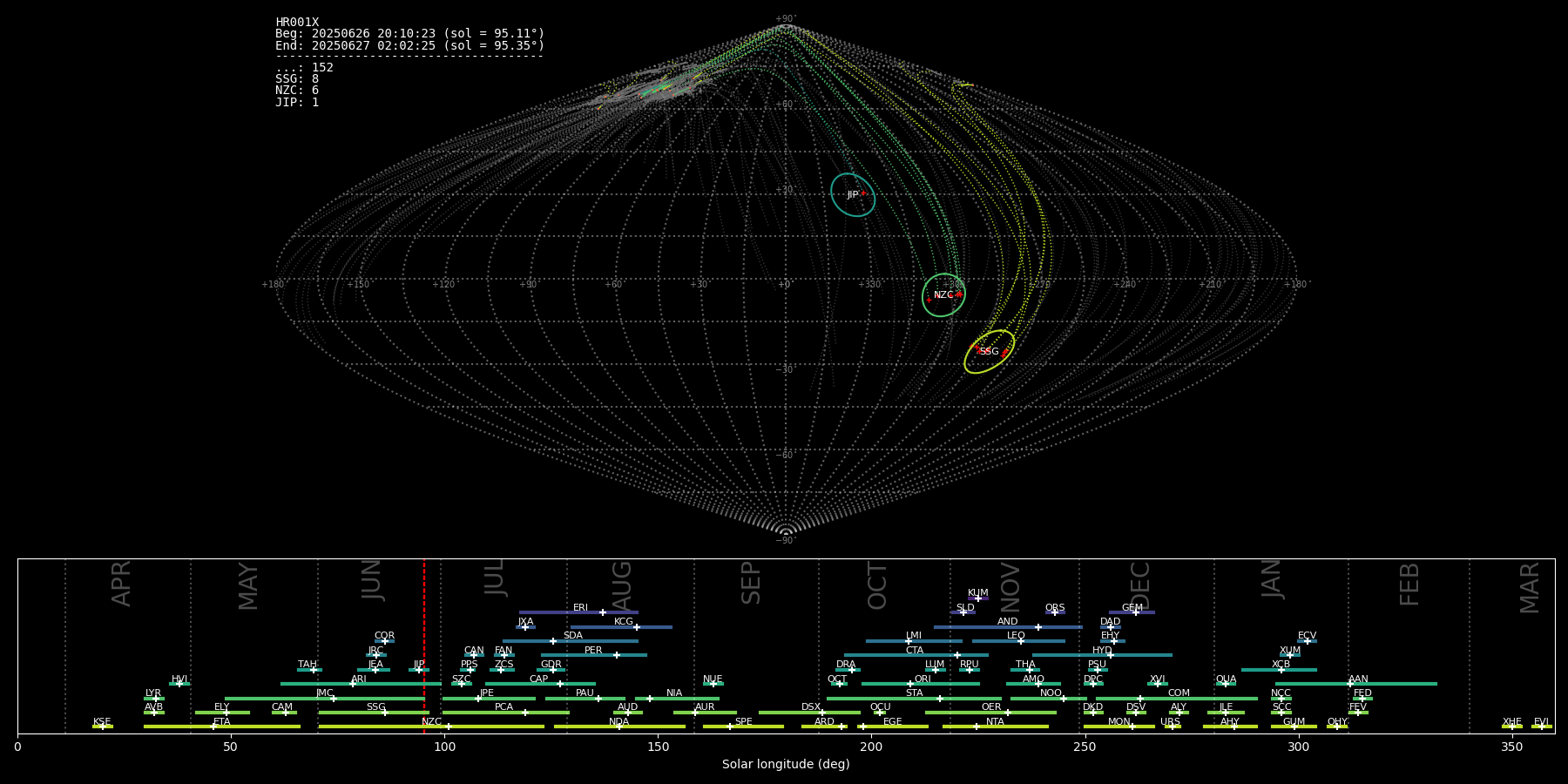Image resolution: width=1568 pixels, height=784 pixels.
Task: Select the Beg: 20250626 20:10:23 line
Action: (409, 34)
